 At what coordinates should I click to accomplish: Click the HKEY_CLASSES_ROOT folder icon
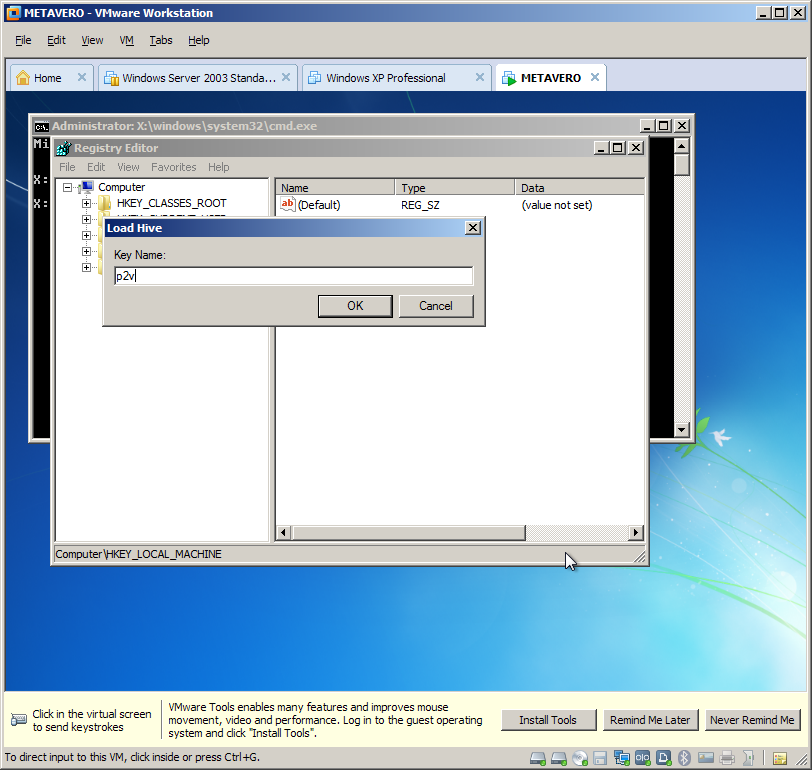point(105,203)
